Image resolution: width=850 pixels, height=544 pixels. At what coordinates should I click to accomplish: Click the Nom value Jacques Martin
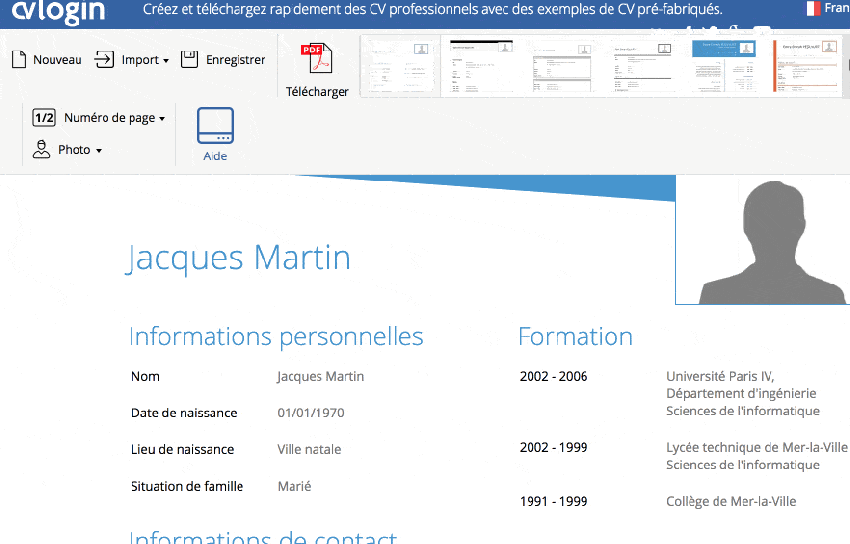(x=320, y=377)
